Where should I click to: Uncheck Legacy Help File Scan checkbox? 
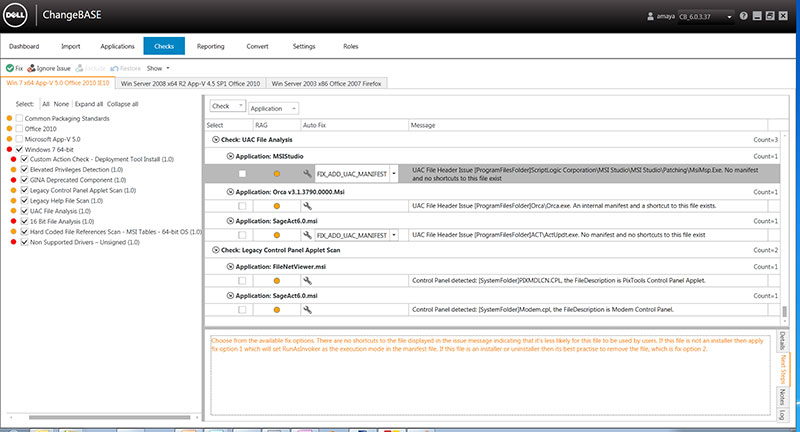point(24,200)
